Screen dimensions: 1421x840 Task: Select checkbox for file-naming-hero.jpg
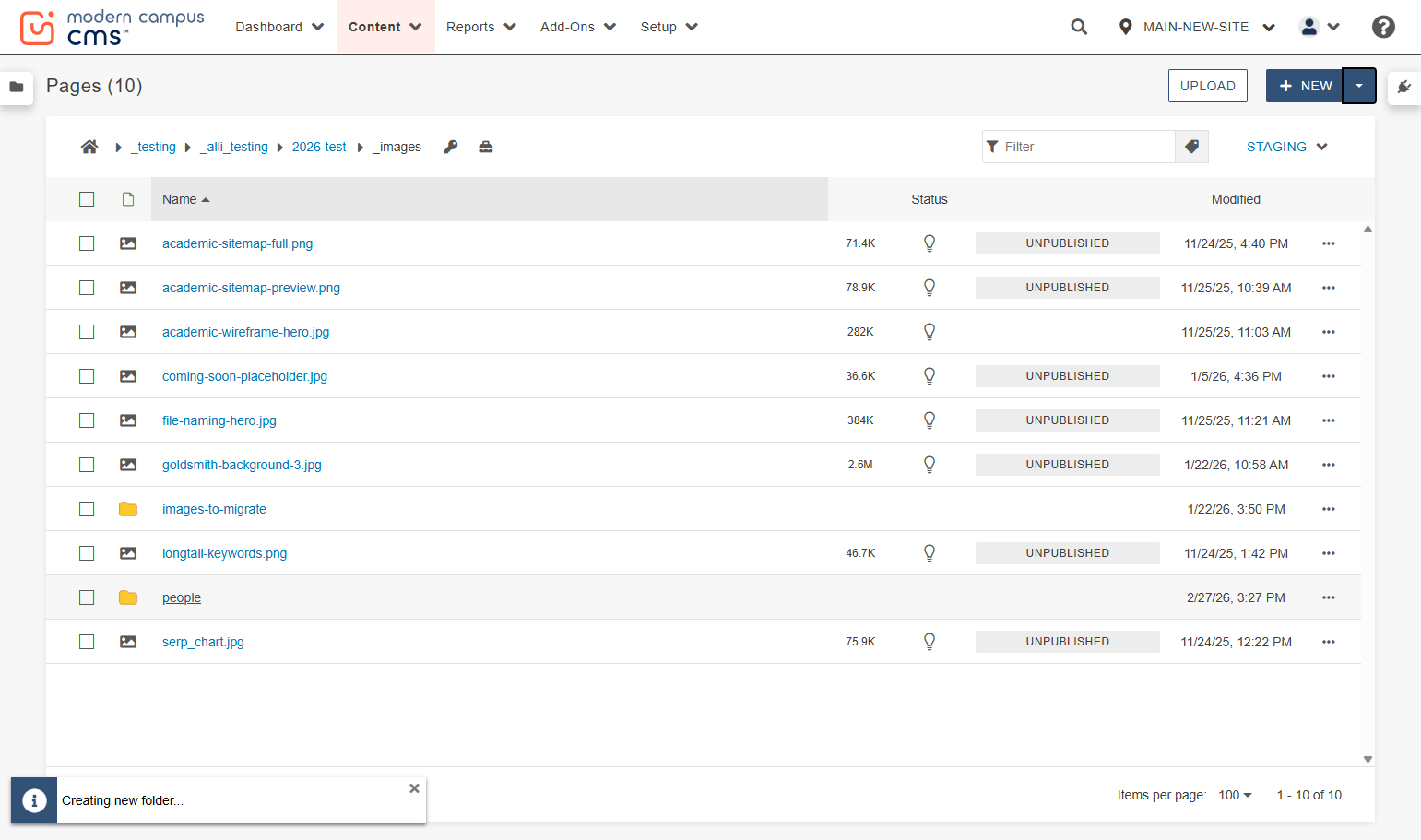pos(87,420)
